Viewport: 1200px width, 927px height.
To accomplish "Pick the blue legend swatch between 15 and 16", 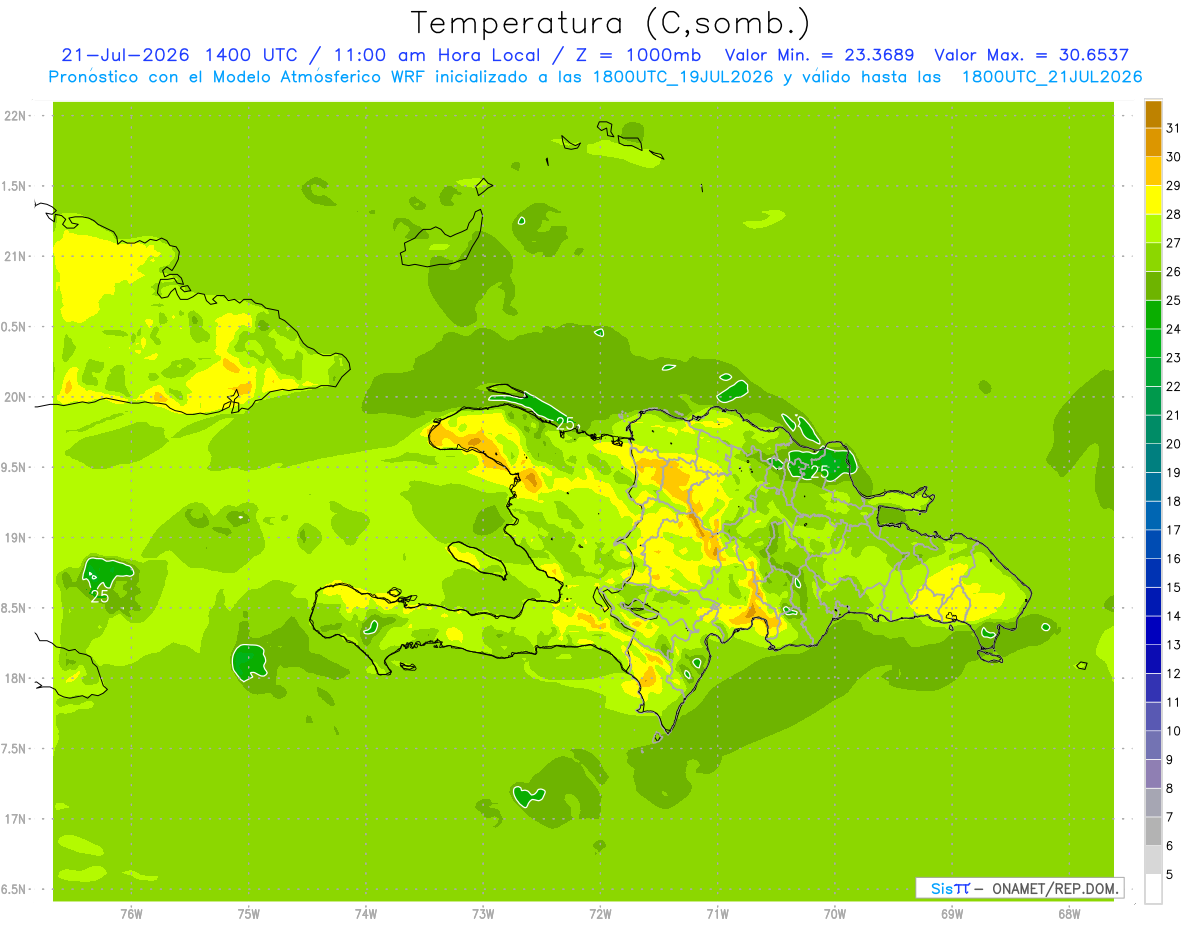I will [1153, 572].
